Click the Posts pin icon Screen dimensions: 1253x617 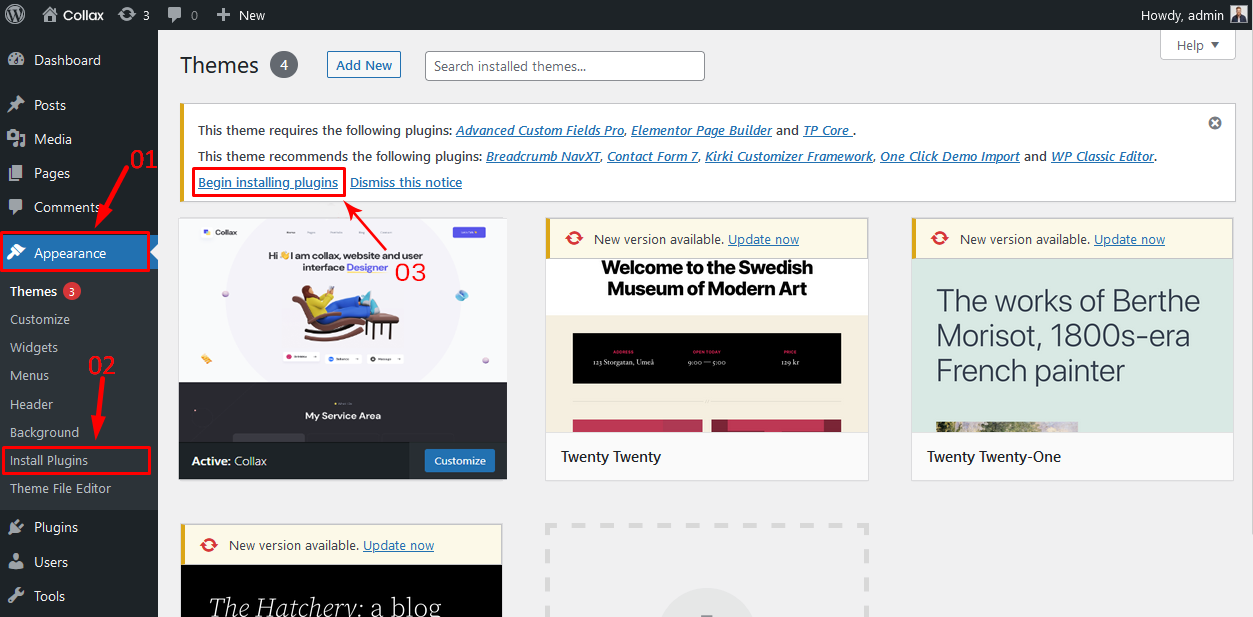(x=16, y=105)
